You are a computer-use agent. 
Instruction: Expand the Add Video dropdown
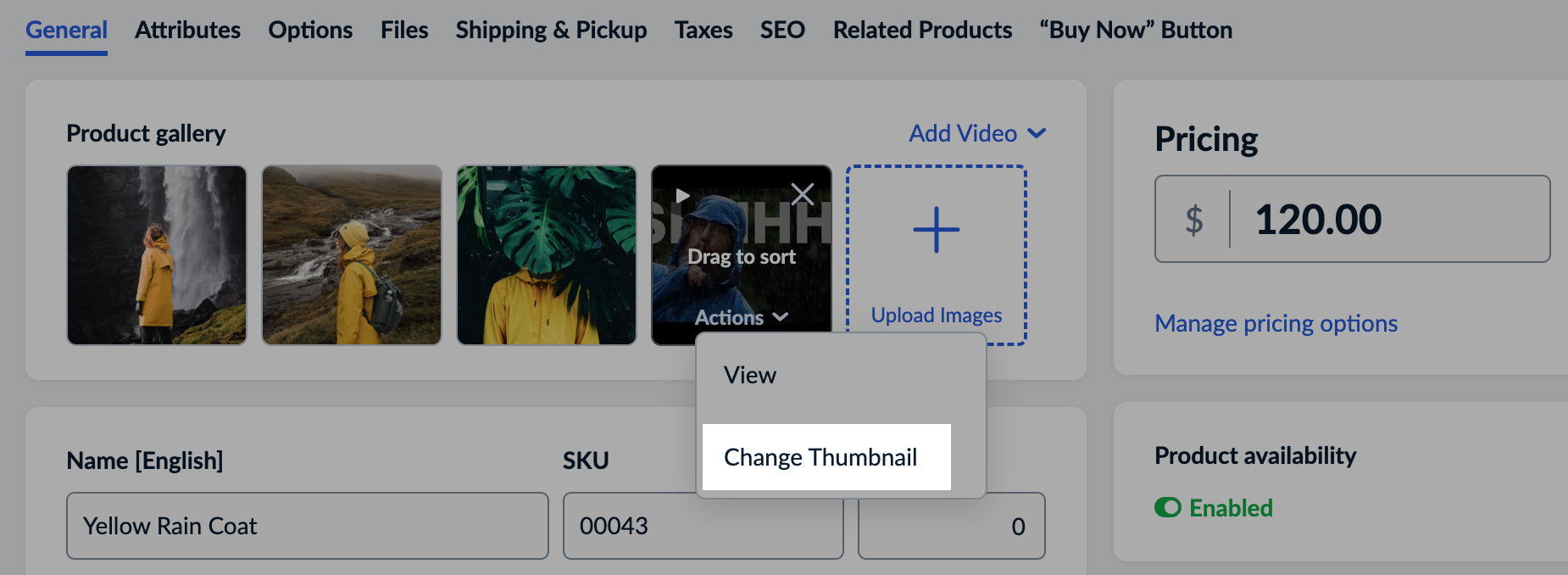pyautogui.click(x=976, y=133)
